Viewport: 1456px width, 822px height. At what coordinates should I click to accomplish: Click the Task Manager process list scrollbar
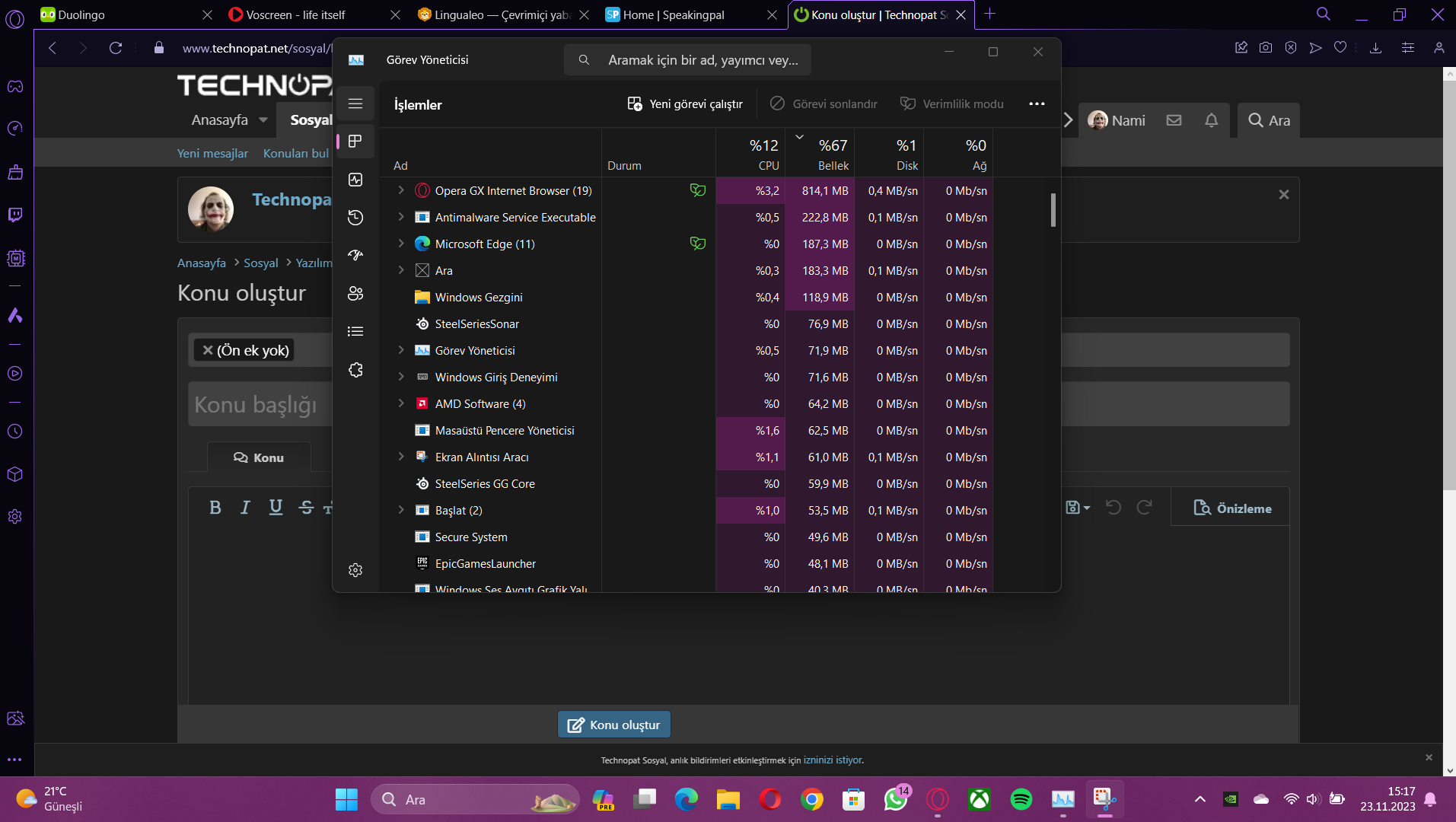coord(1053,209)
